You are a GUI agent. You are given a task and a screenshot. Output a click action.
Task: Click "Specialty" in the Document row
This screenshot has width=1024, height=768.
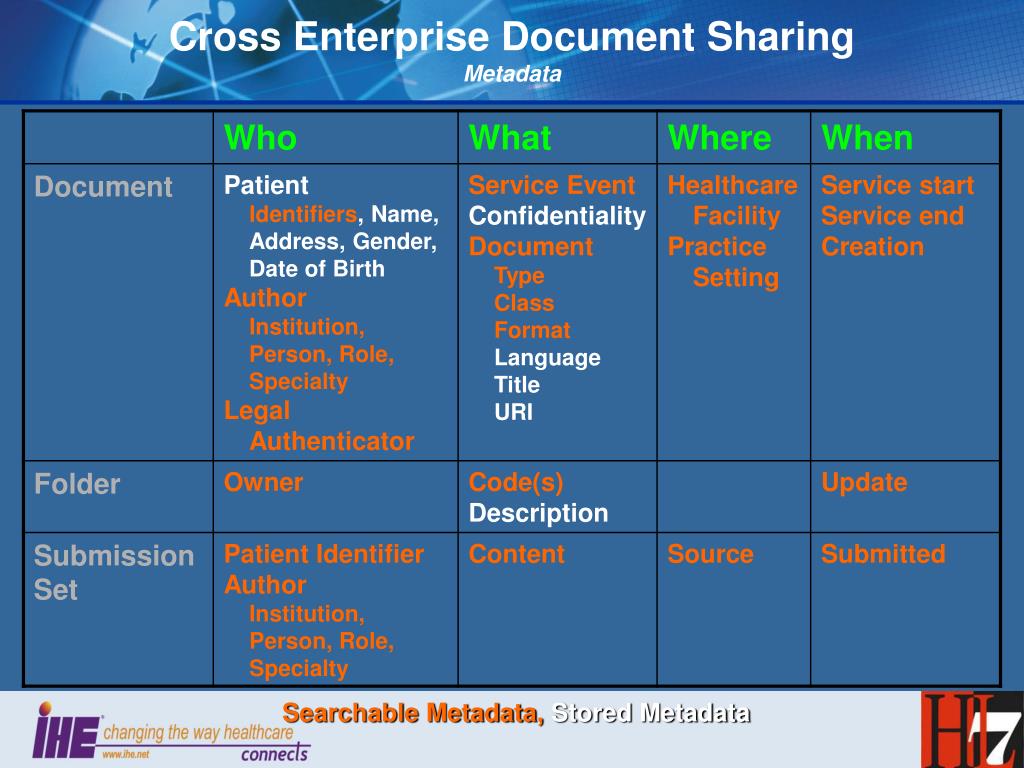[298, 382]
